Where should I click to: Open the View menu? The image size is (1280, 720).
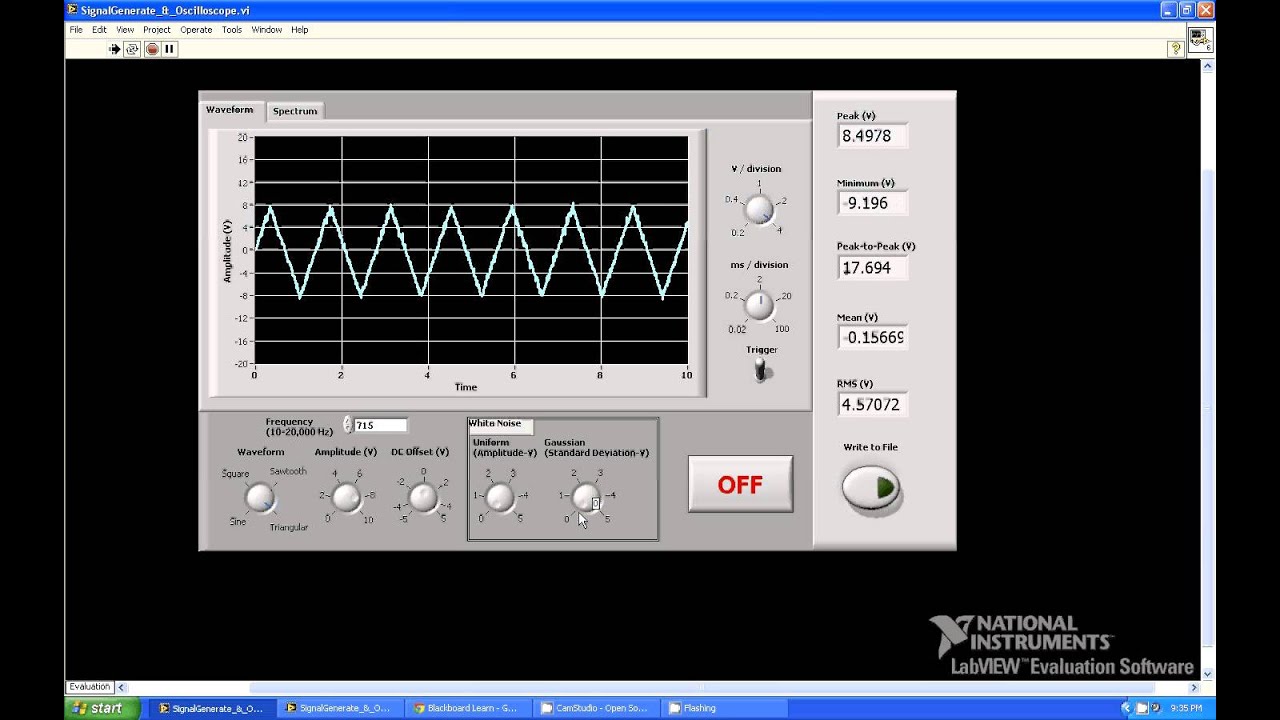(125, 30)
